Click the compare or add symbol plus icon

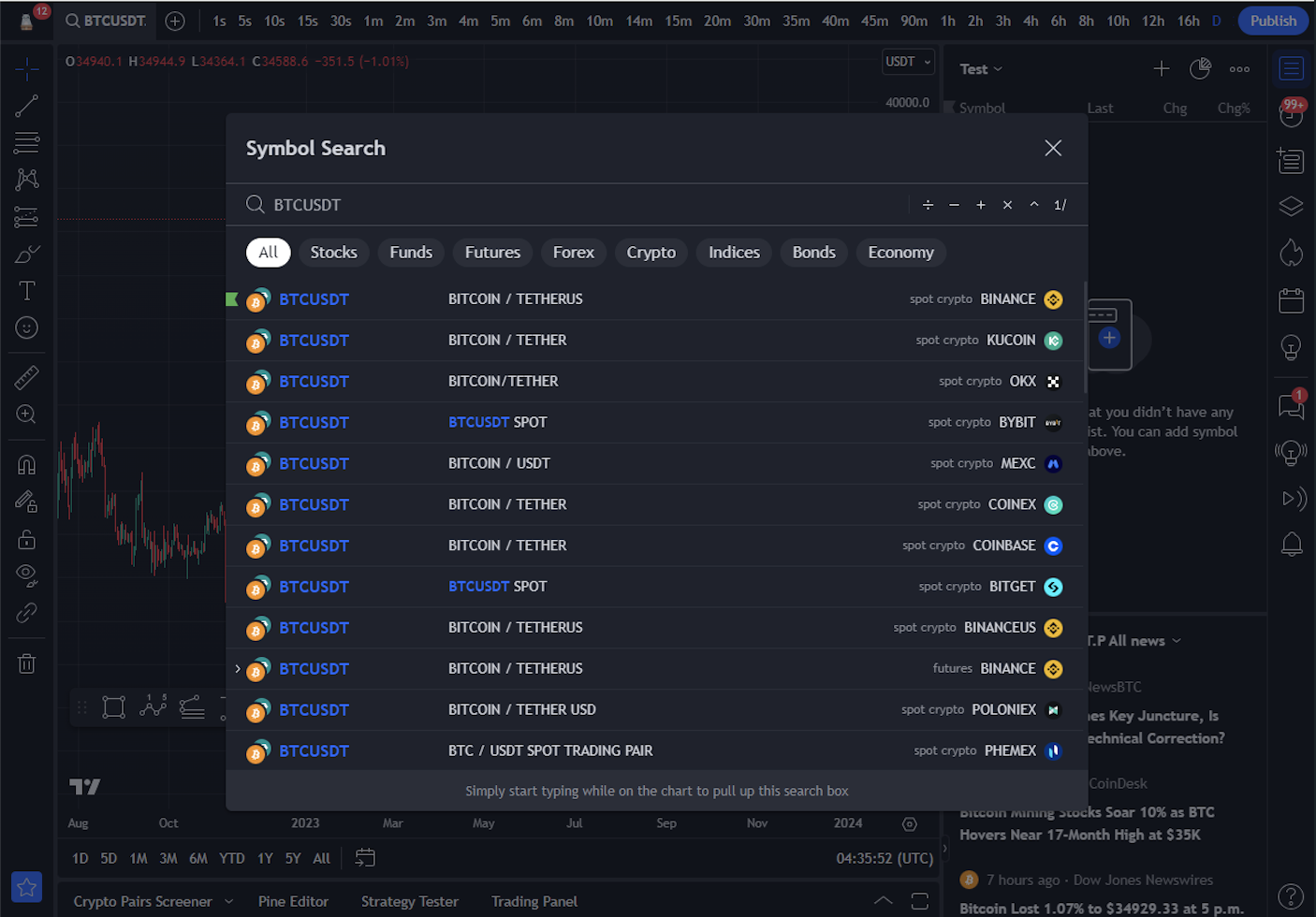click(x=175, y=21)
